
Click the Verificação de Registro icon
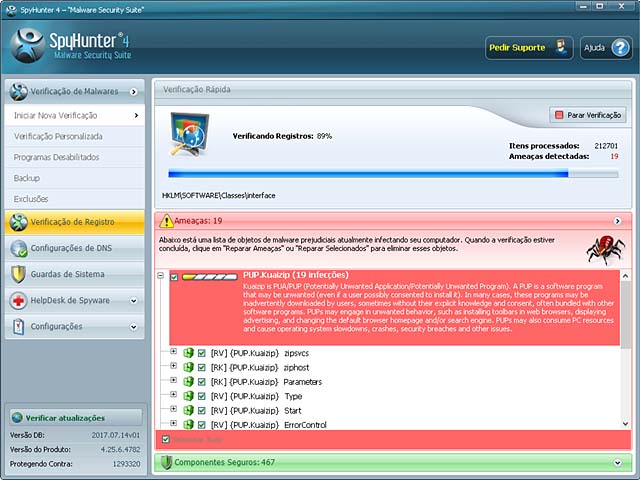[x=19, y=222]
